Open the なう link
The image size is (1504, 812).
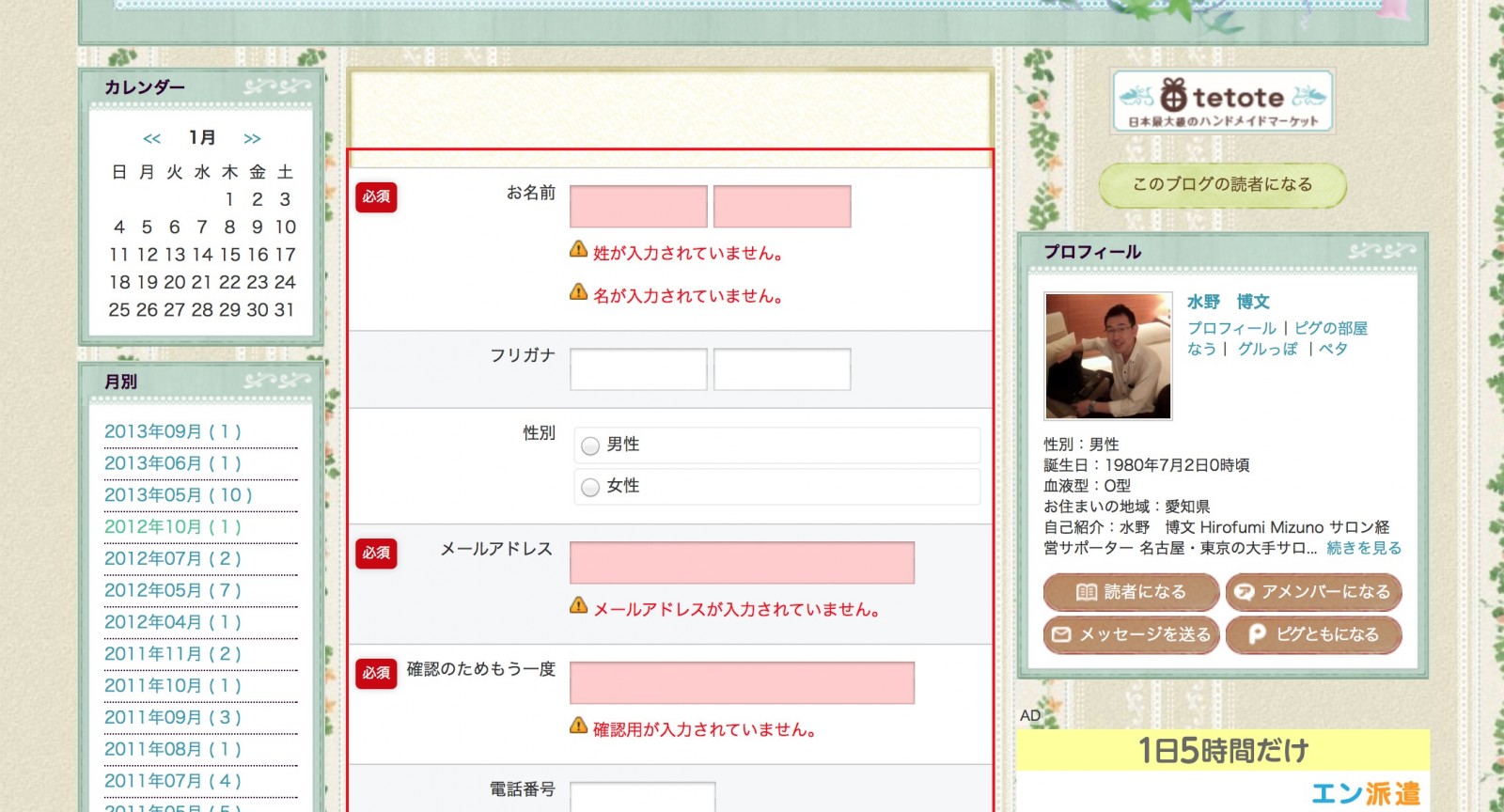pos(1201,349)
